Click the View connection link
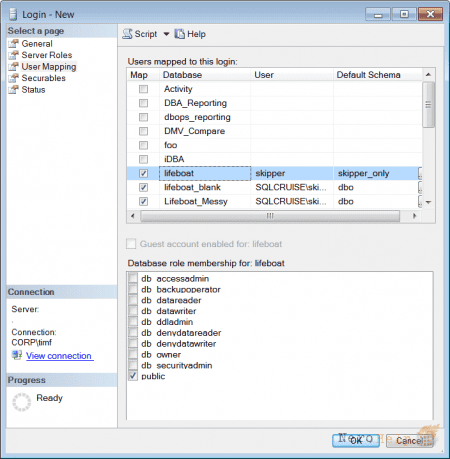The image size is (450, 459). tap(59, 356)
